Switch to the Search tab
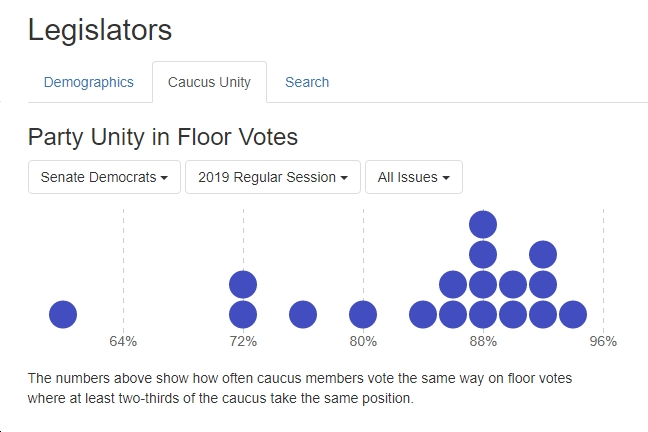 coord(307,82)
